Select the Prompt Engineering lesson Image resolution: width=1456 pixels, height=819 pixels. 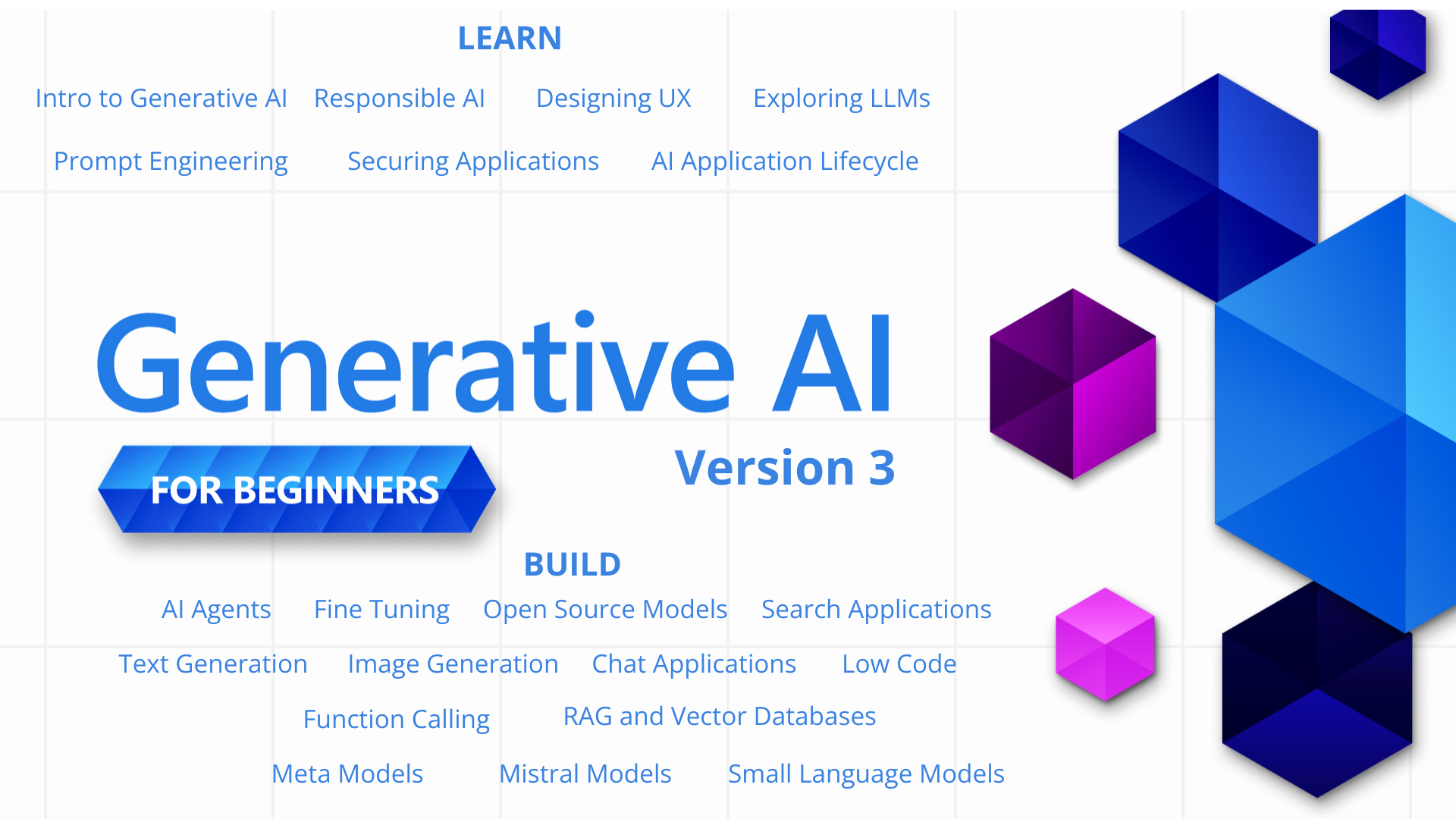tap(170, 159)
